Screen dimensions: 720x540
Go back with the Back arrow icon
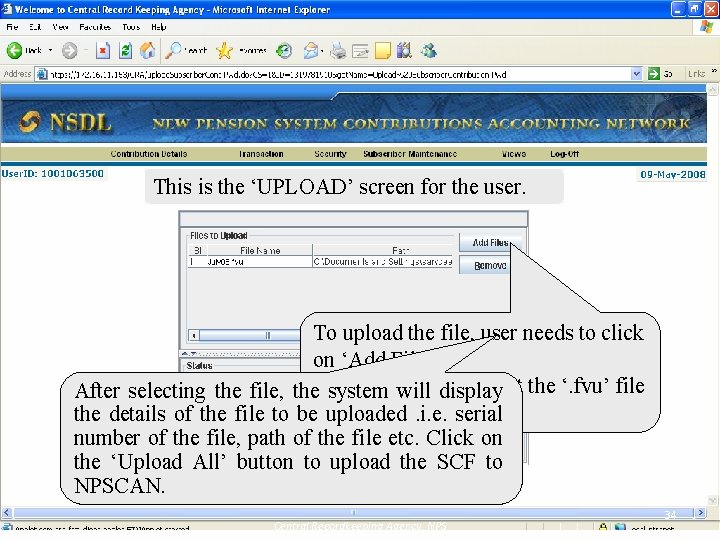coord(15,51)
